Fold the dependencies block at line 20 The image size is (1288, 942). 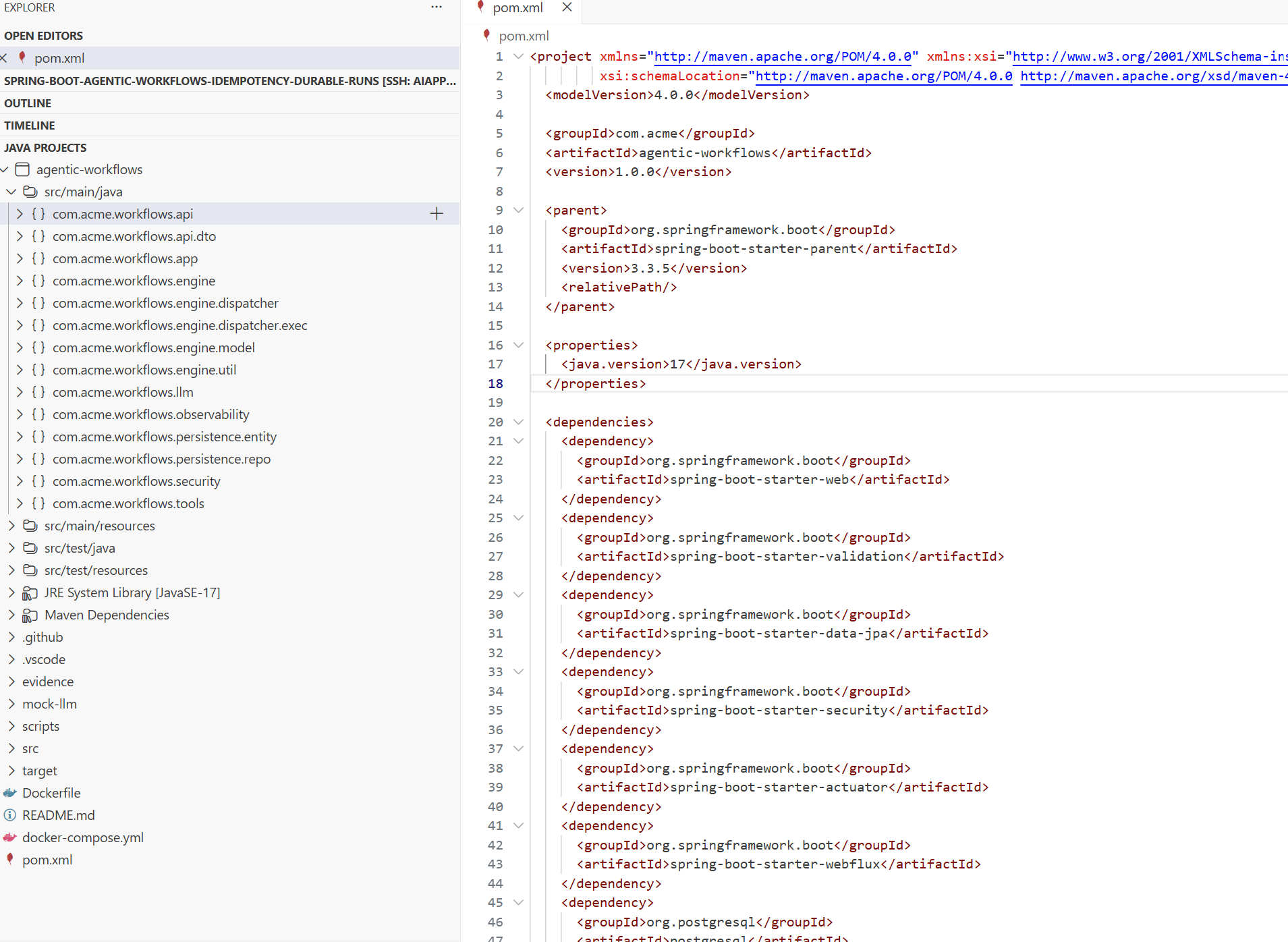pos(518,422)
